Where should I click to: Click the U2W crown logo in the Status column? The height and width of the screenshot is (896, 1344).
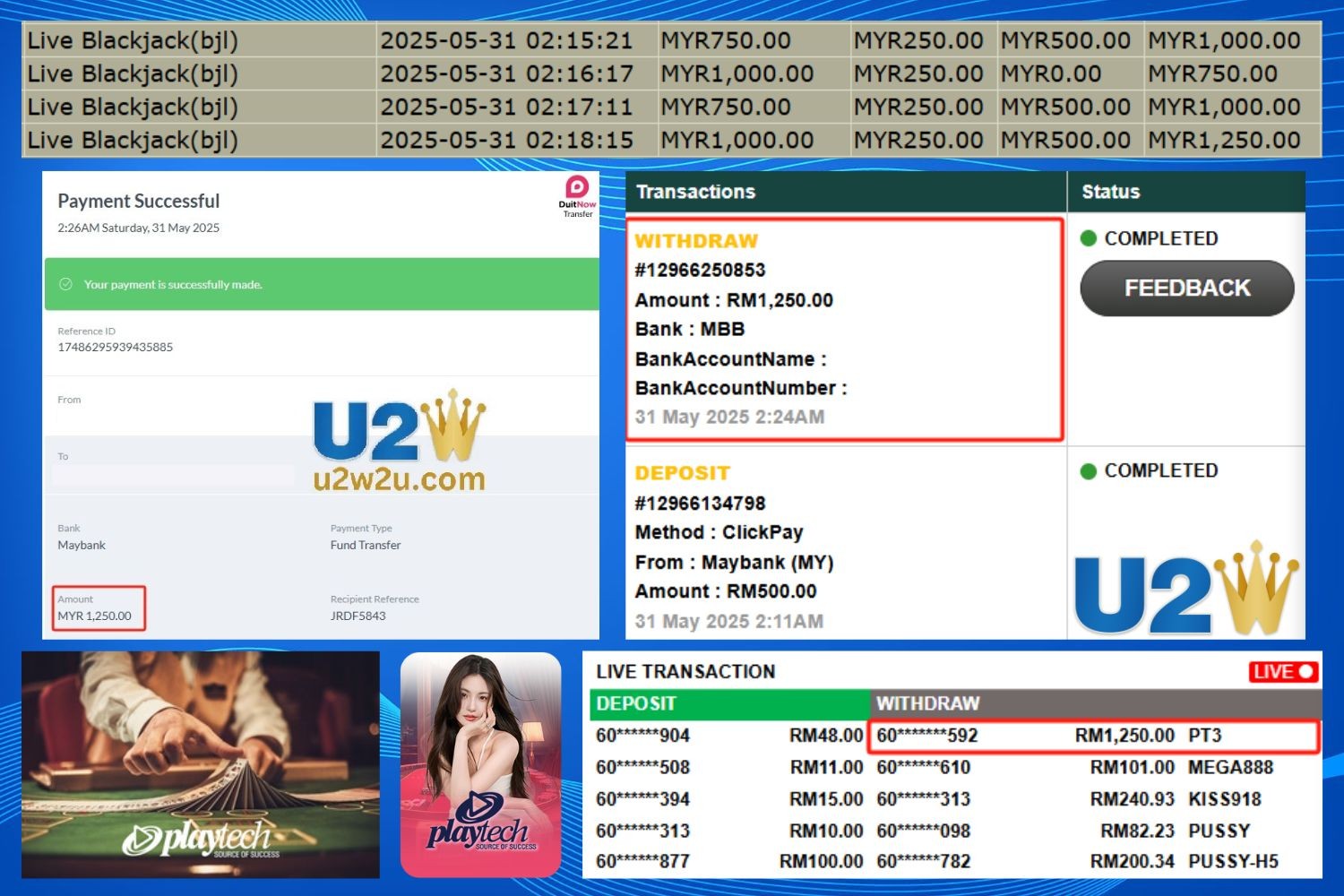pyautogui.click(x=1186, y=589)
